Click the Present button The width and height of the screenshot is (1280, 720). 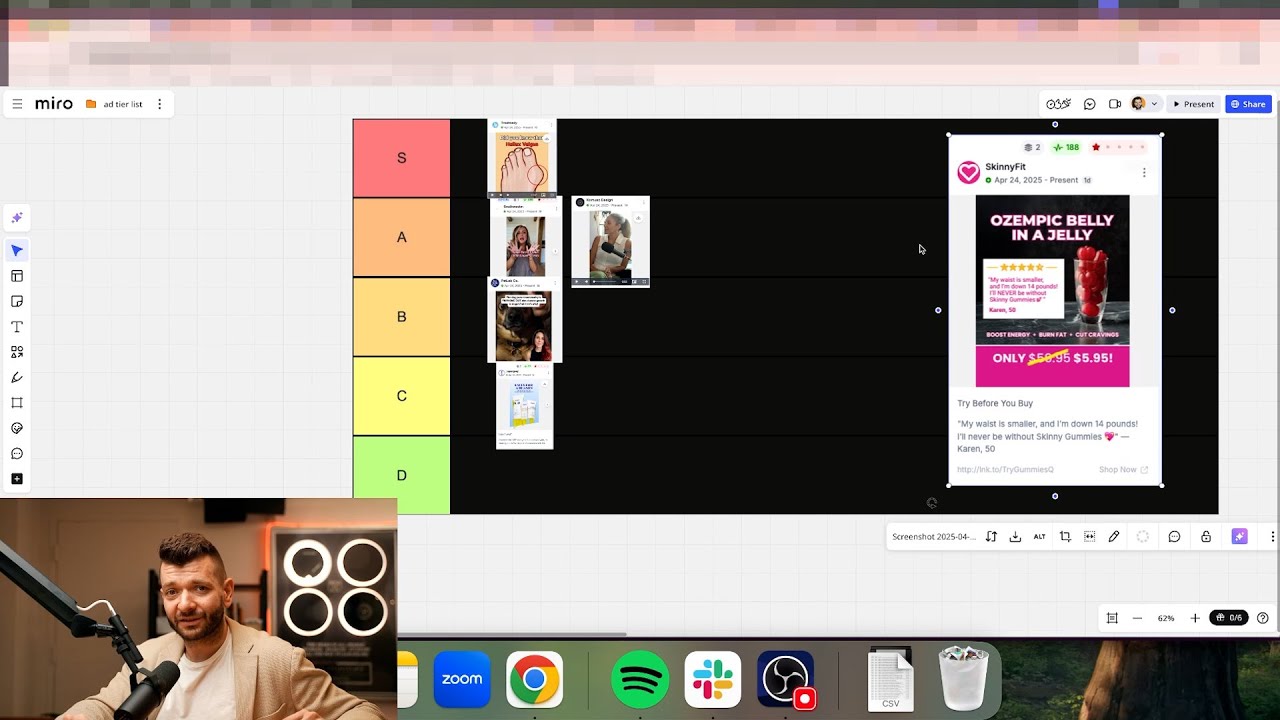1194,104
